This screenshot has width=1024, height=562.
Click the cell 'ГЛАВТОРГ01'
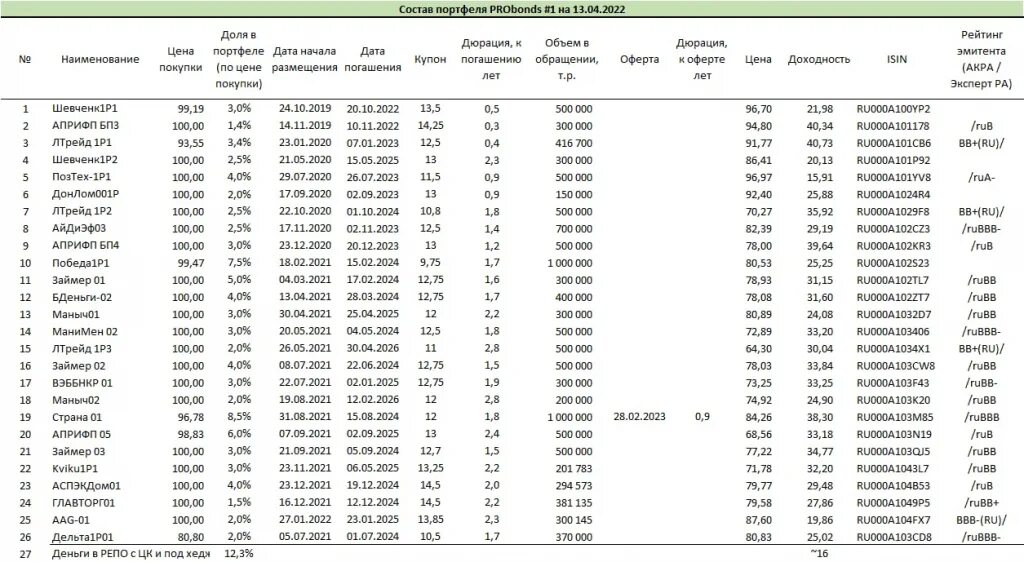coord(84,503)
